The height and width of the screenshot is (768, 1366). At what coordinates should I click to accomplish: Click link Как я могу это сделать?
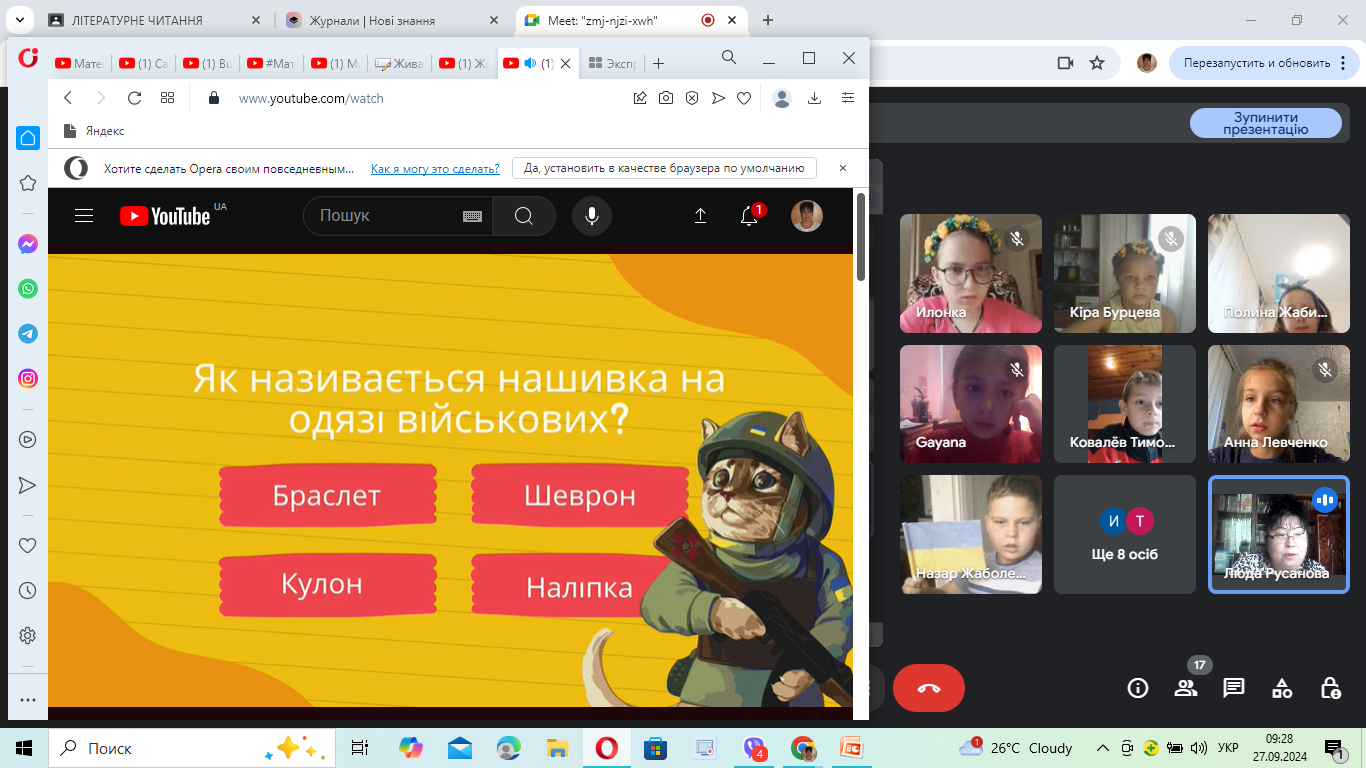click(x=435, y=169)
